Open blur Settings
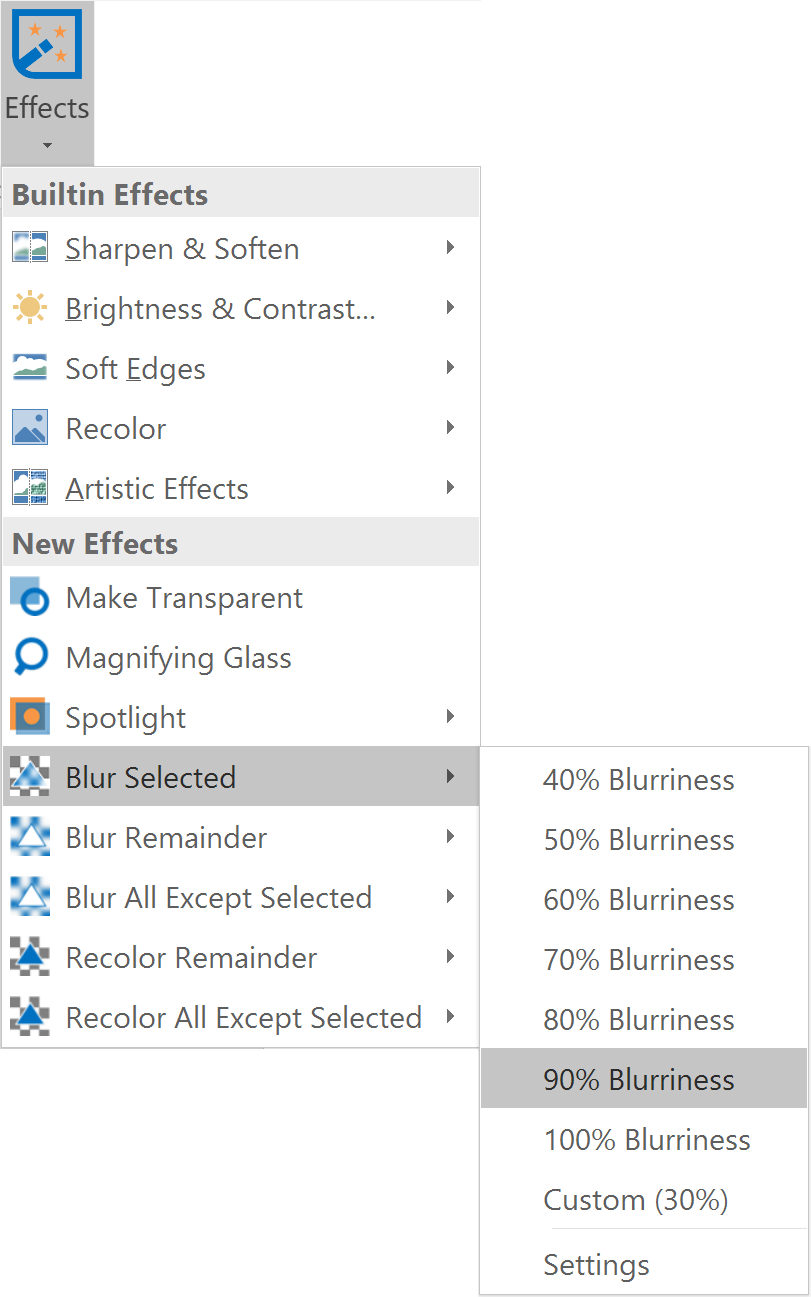 [x=596, y=1265]
